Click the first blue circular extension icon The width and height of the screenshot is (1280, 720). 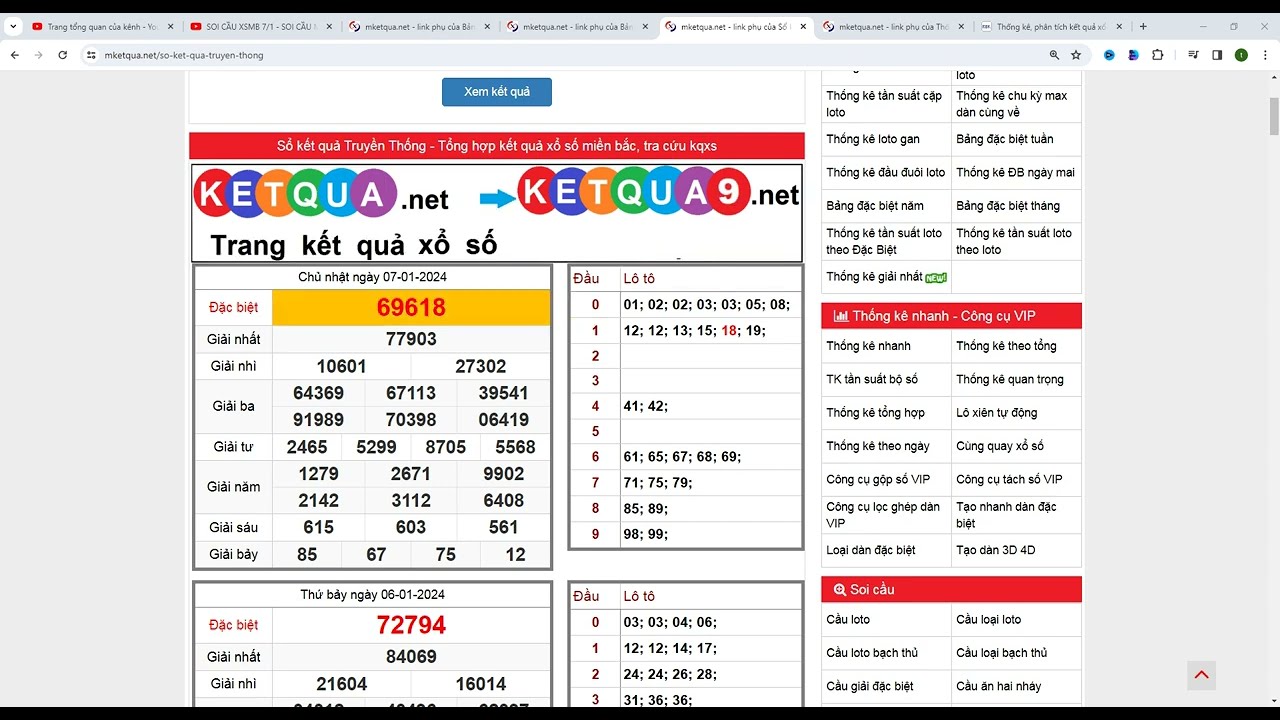click(x=1109, y=55)
